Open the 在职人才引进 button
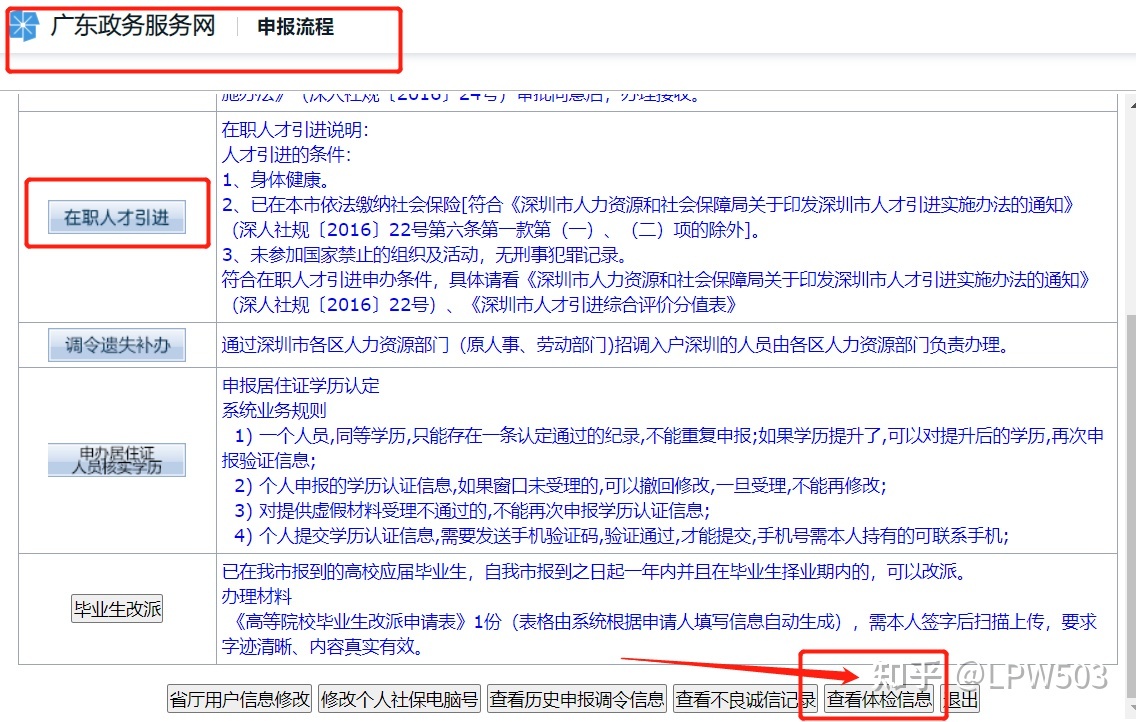 (117, 217)
